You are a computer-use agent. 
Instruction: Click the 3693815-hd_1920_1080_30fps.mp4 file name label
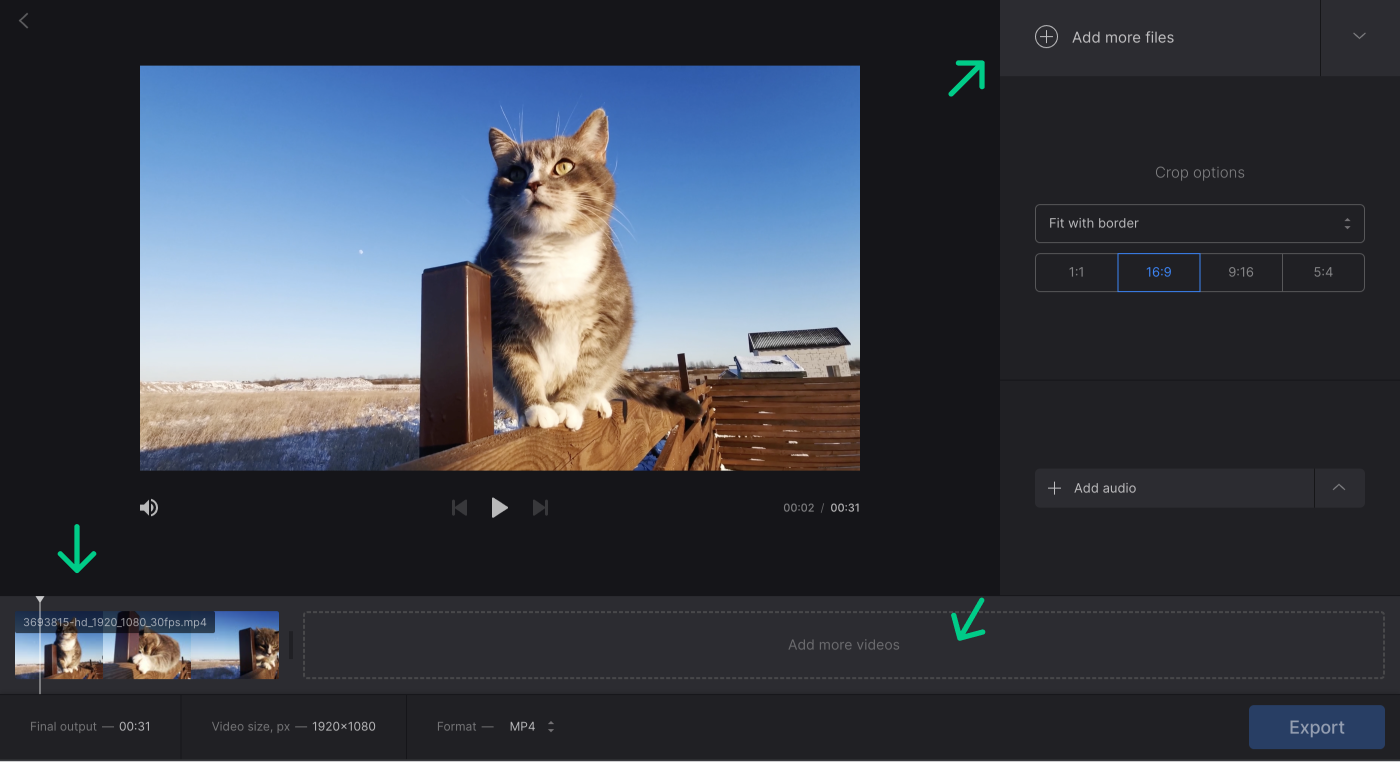click(x=115, y=622)
